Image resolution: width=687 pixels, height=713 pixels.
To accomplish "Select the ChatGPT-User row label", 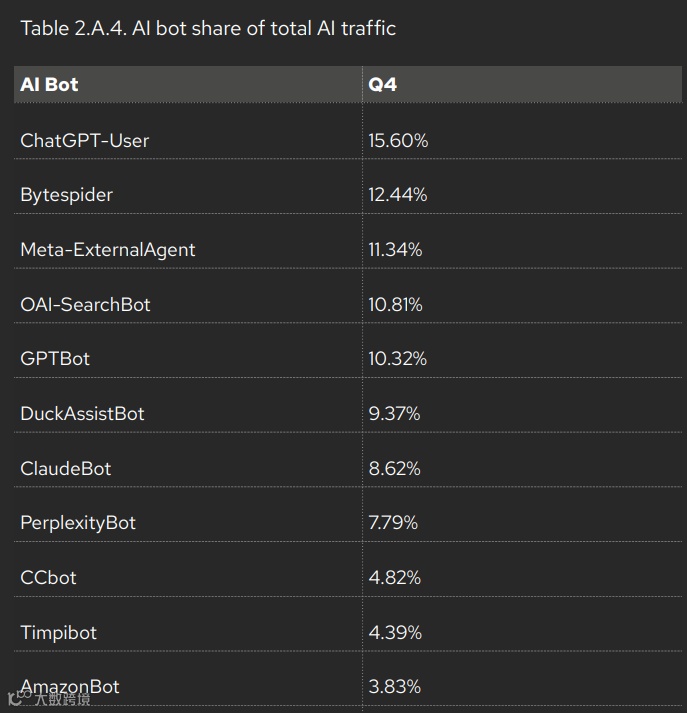I will pyautogui.click(x=85, y=141).
